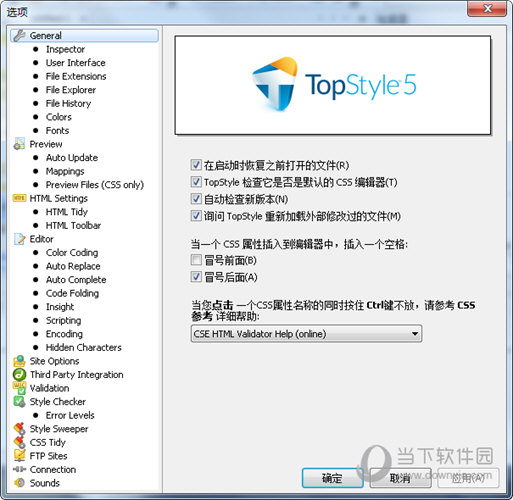Image resolution: width=513 pixels, height=500 pixels.
Task: Open the Fonts settings page
Action: pos(57,131)
